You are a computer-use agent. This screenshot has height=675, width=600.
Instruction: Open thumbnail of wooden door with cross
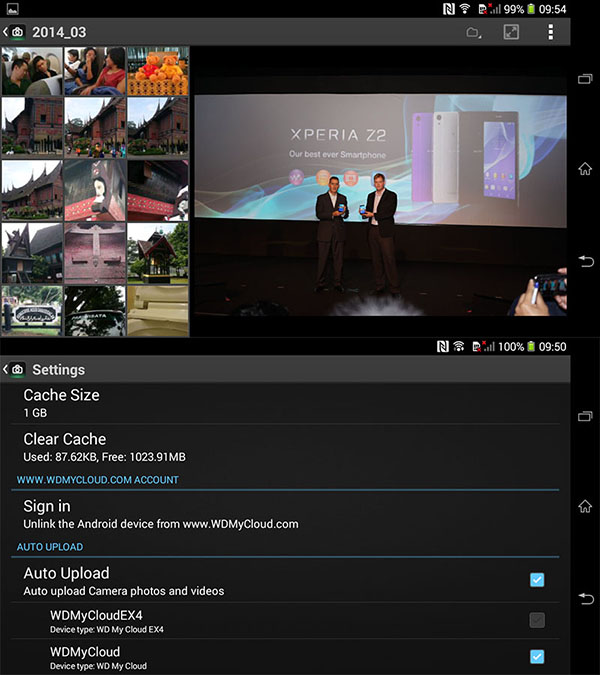(95, 253)
